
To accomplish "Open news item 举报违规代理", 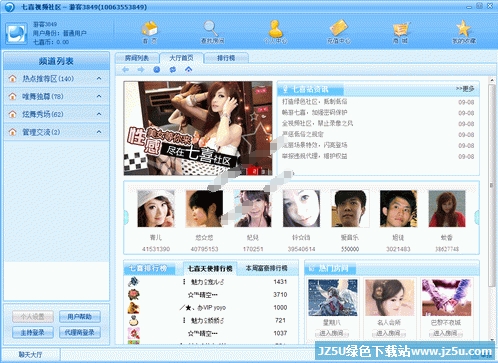I will click(x=314, y=156).
